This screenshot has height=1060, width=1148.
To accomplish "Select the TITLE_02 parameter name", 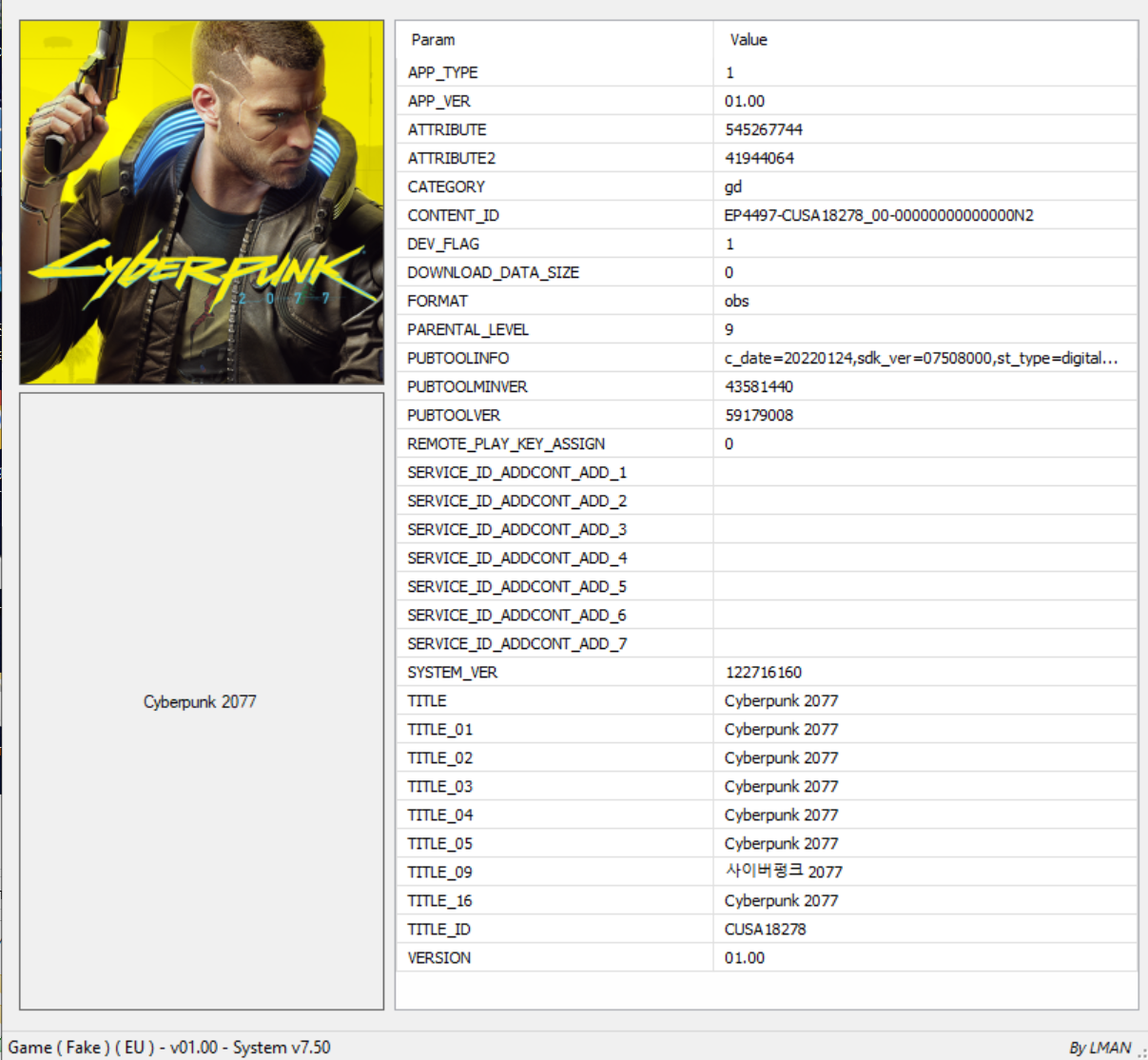I will coord(439,757).
